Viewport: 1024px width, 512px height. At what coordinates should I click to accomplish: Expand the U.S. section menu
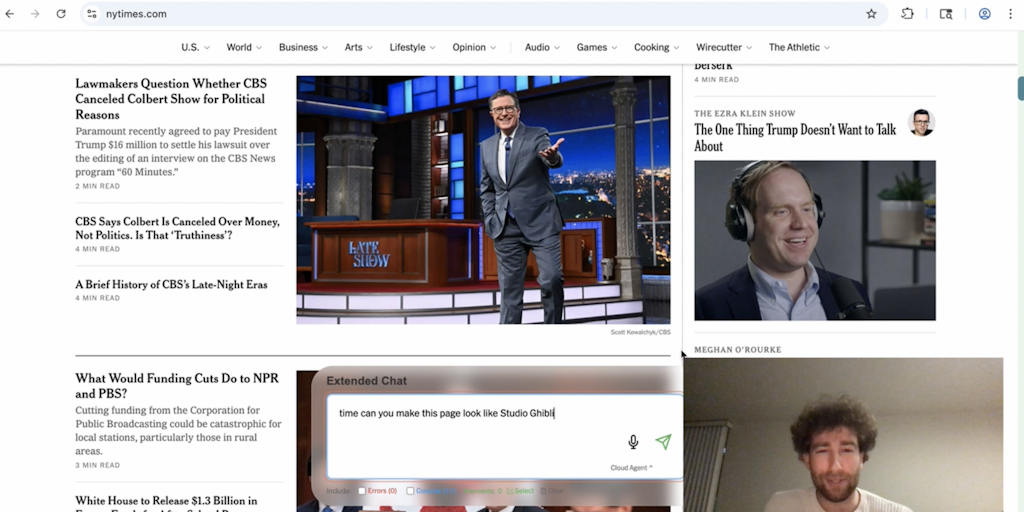pyautogui.click(x=195, y=47)
